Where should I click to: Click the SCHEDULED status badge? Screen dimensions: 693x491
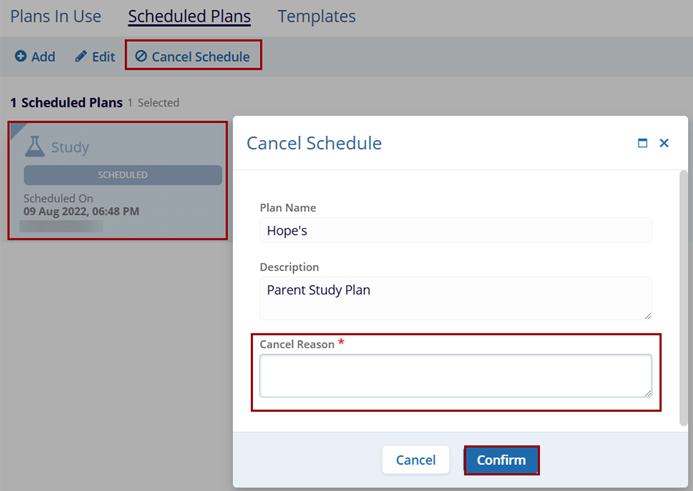click(x=123, y=175)
